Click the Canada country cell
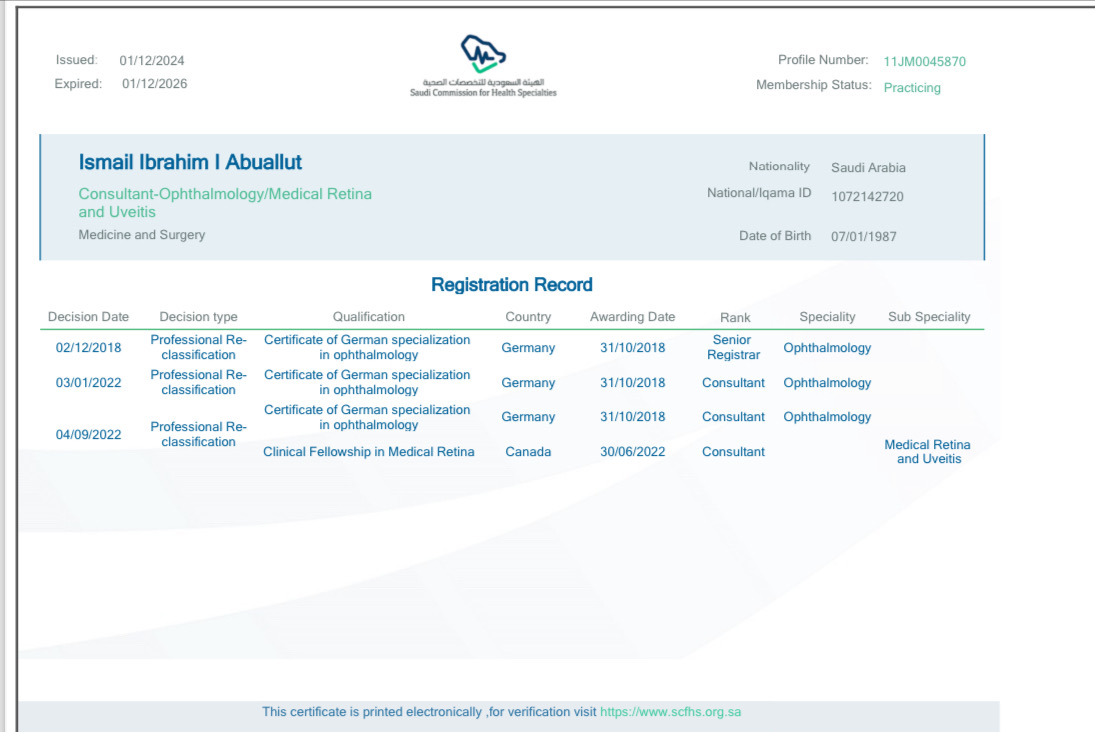1095x732 pixels. pyautogui.click(x=528, y=452)
